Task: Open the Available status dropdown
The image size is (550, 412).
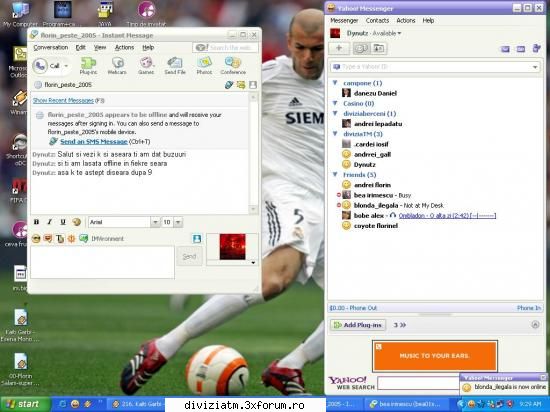Action: 387,33
